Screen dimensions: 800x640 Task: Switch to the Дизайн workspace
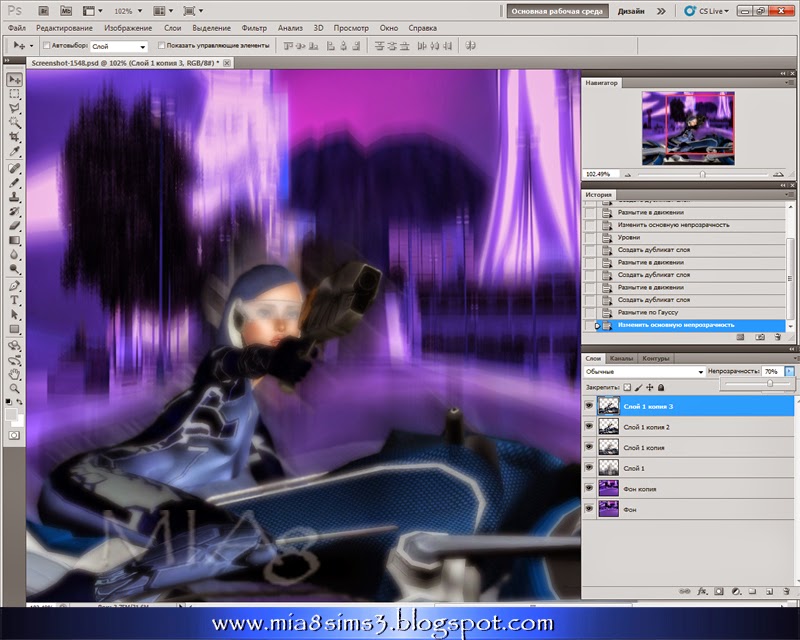(x=631, y=11)
